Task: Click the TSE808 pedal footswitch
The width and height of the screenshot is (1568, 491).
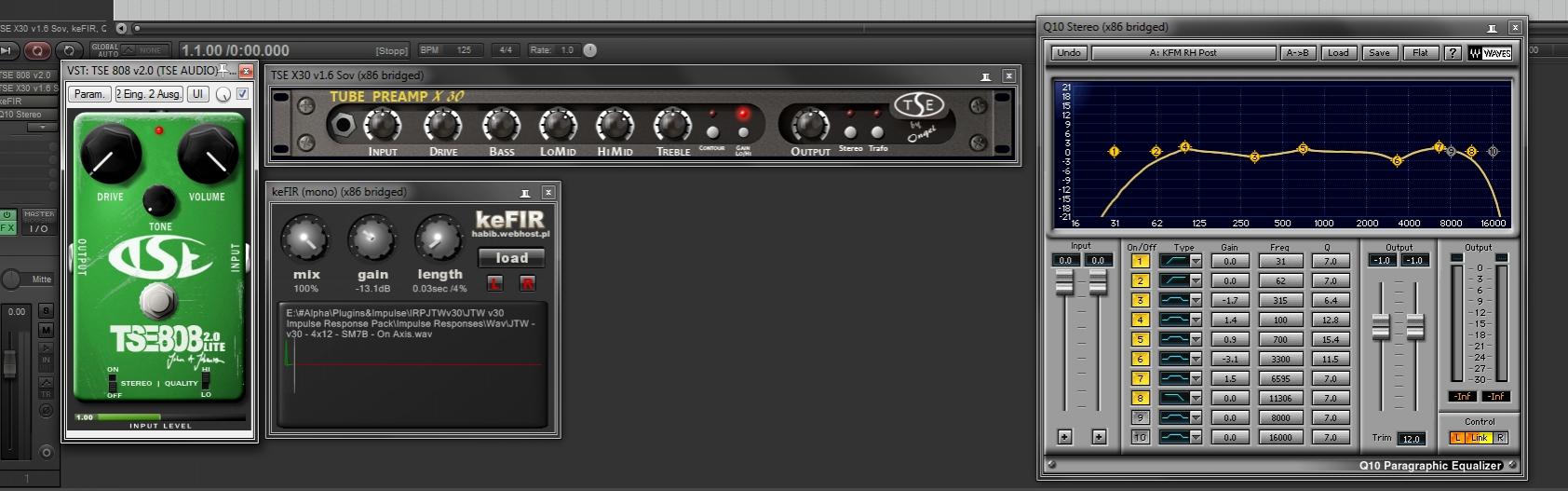Action: (159, 301)
